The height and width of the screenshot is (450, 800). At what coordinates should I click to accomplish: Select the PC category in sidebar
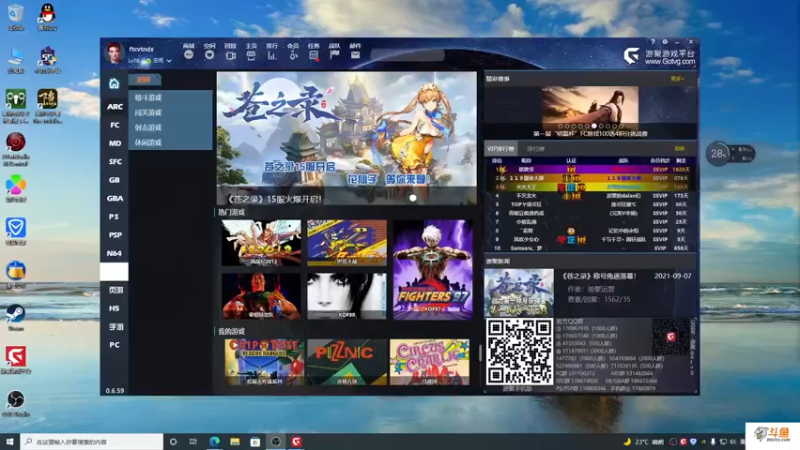pos(115,345)
